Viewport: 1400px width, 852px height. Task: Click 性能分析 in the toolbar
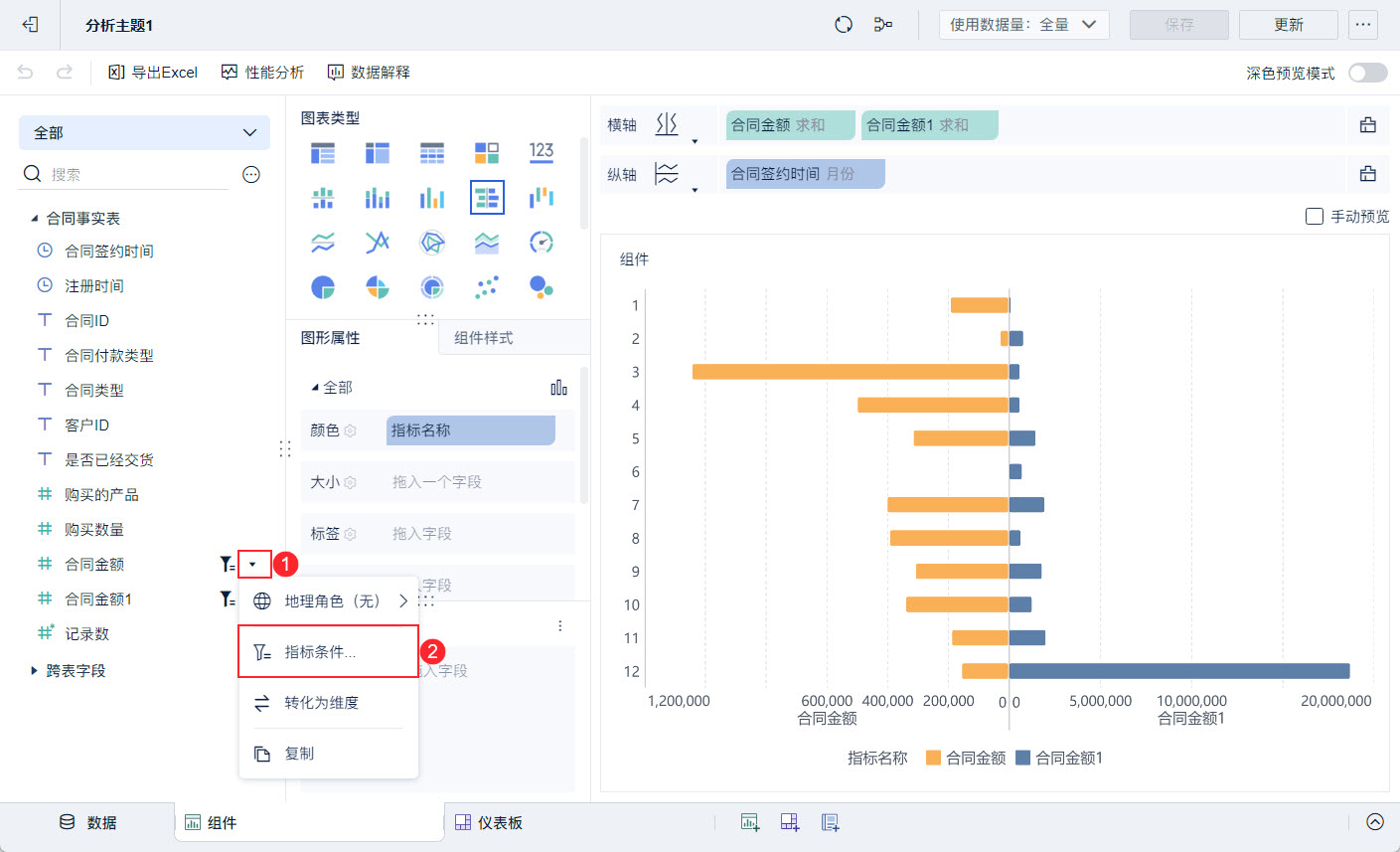click(262, 73)
